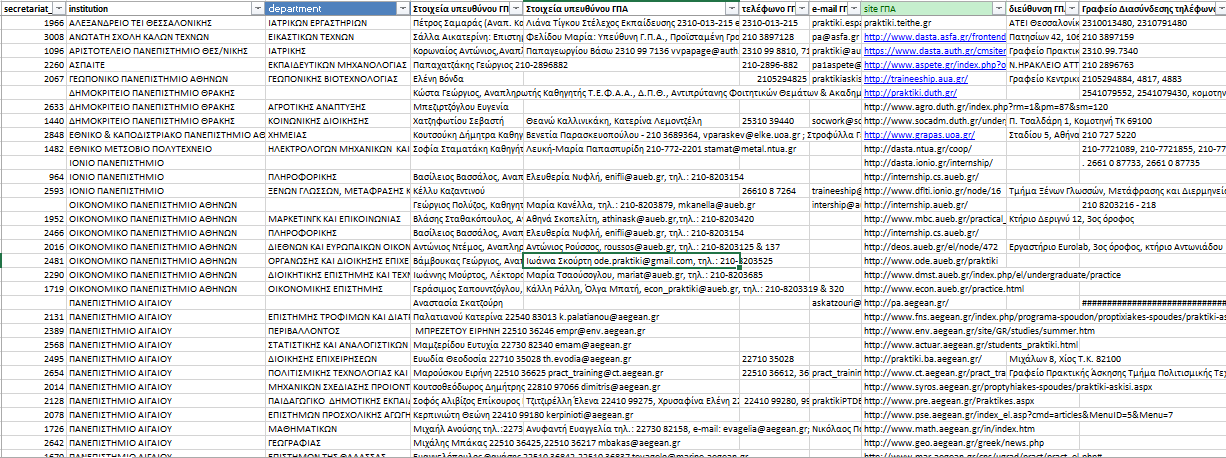Image resolution: width=1226 pixels, height=458 pixels.
Task: Select cell Πέτρος Σαμαράς
Action: 467,21
